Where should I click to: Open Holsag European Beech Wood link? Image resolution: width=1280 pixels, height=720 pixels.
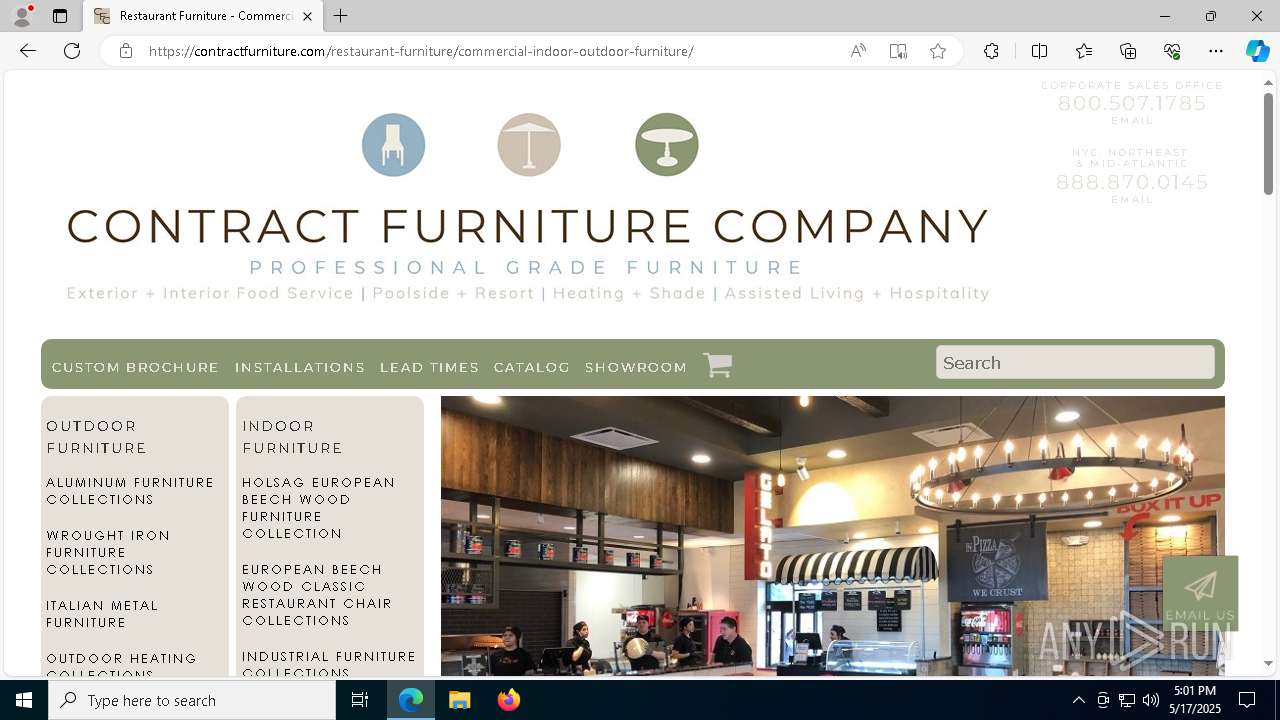(318, 508)
